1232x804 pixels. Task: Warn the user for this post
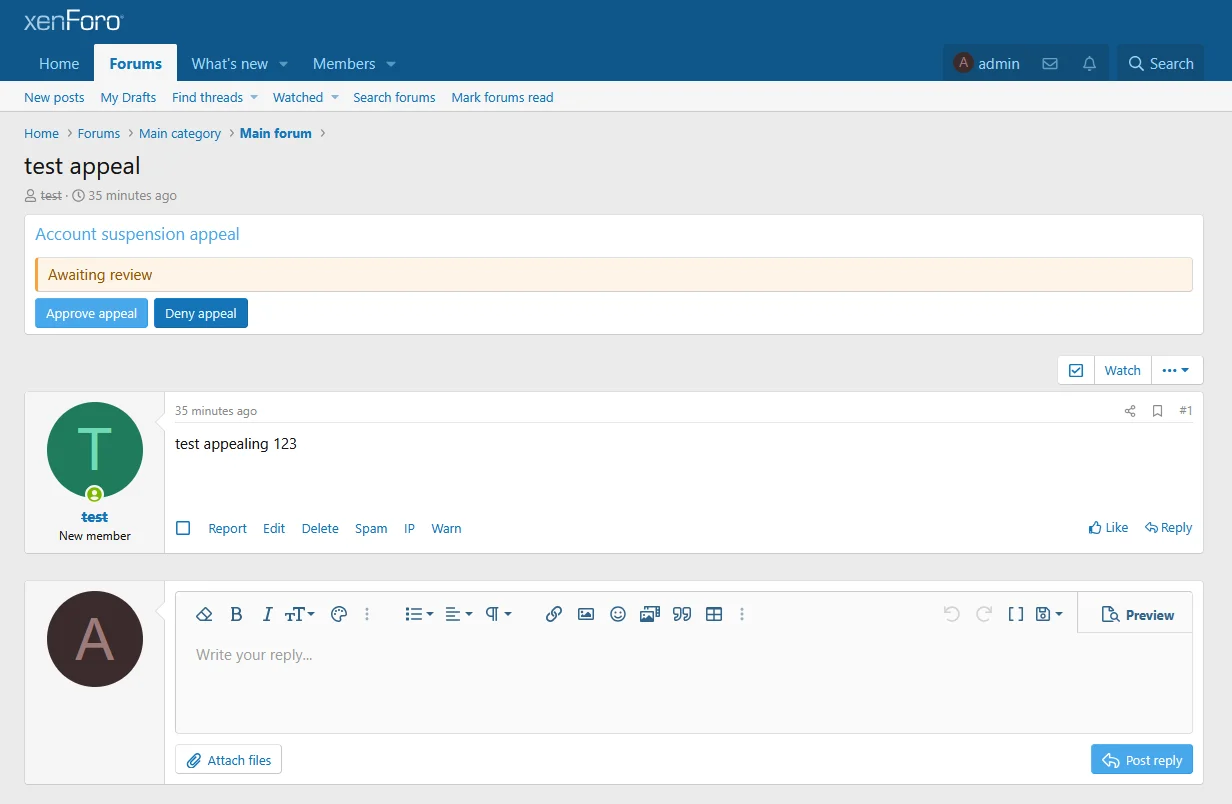446,528
